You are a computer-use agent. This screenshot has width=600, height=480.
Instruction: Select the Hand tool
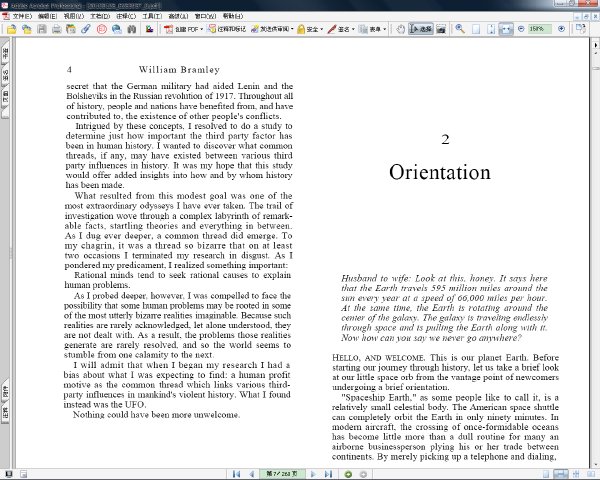click(x=400, y=29)
